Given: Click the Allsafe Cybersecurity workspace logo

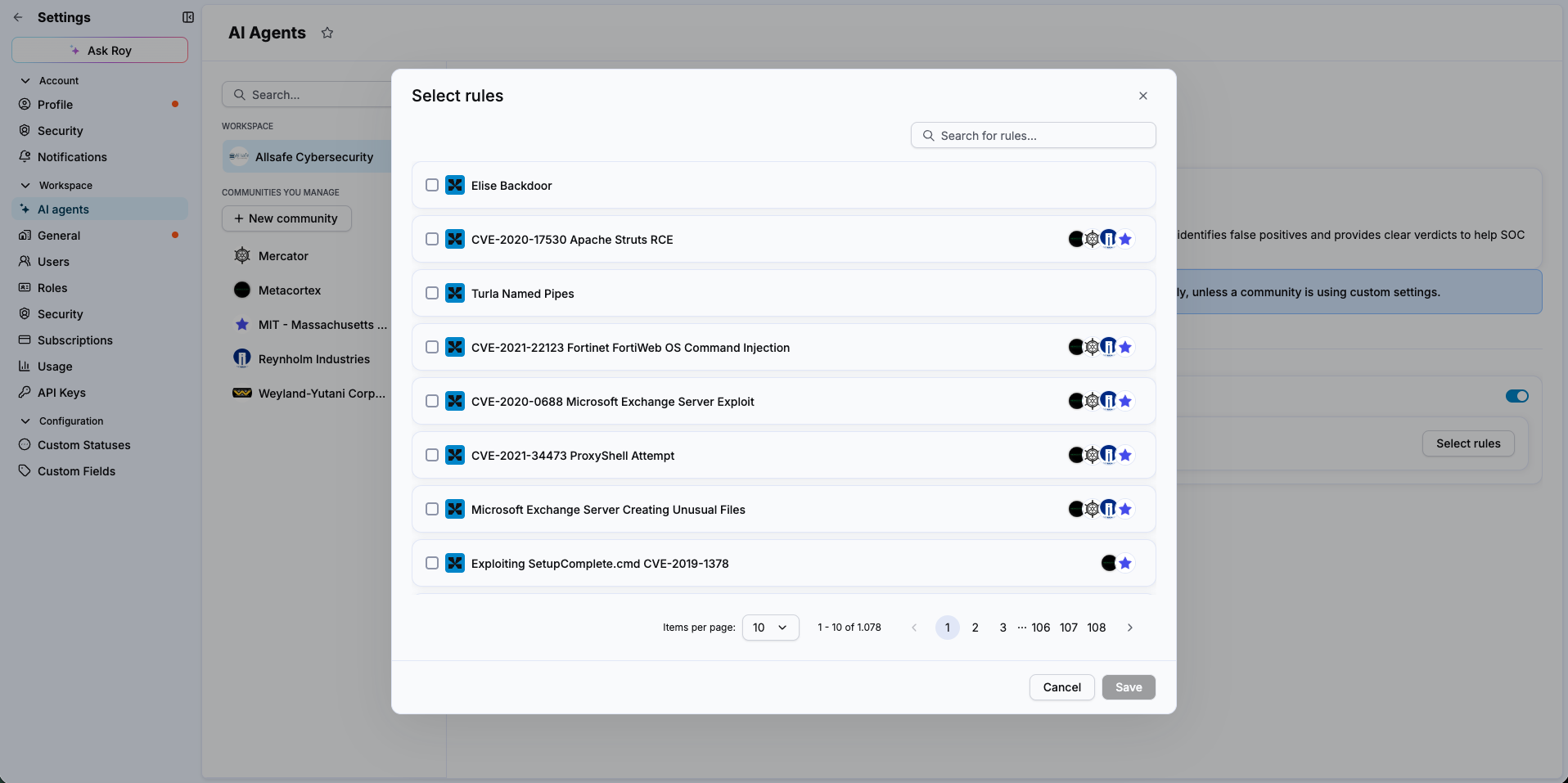Looking at the screenshot, I should (239, 157).
